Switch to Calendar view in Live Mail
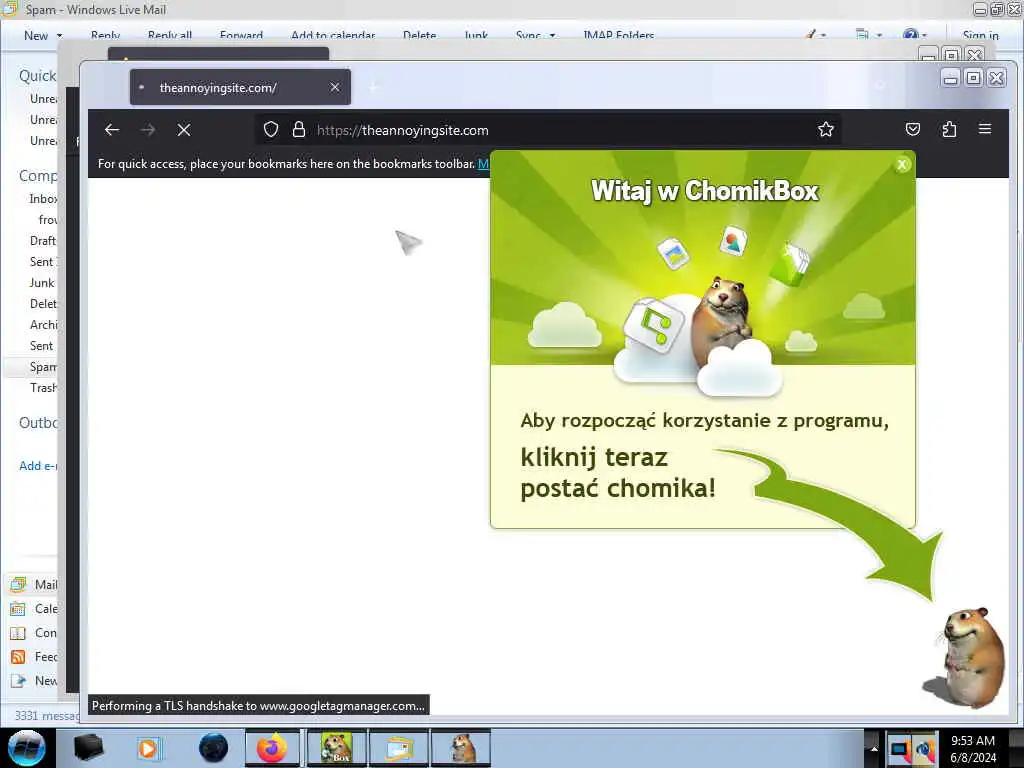Screen dimensions: 1024x768 coord(34,609)
